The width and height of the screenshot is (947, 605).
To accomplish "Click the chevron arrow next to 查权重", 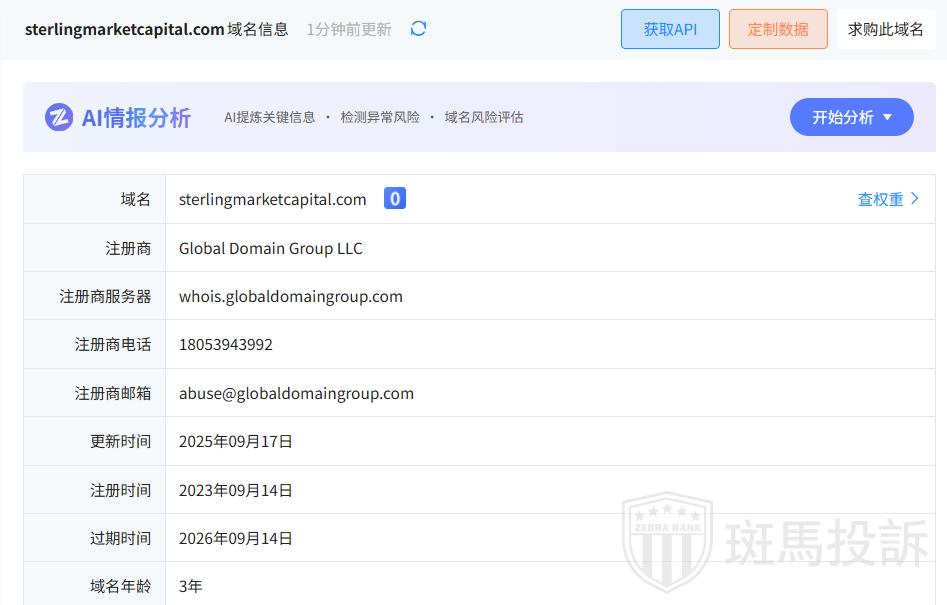I will click(915, 199).
